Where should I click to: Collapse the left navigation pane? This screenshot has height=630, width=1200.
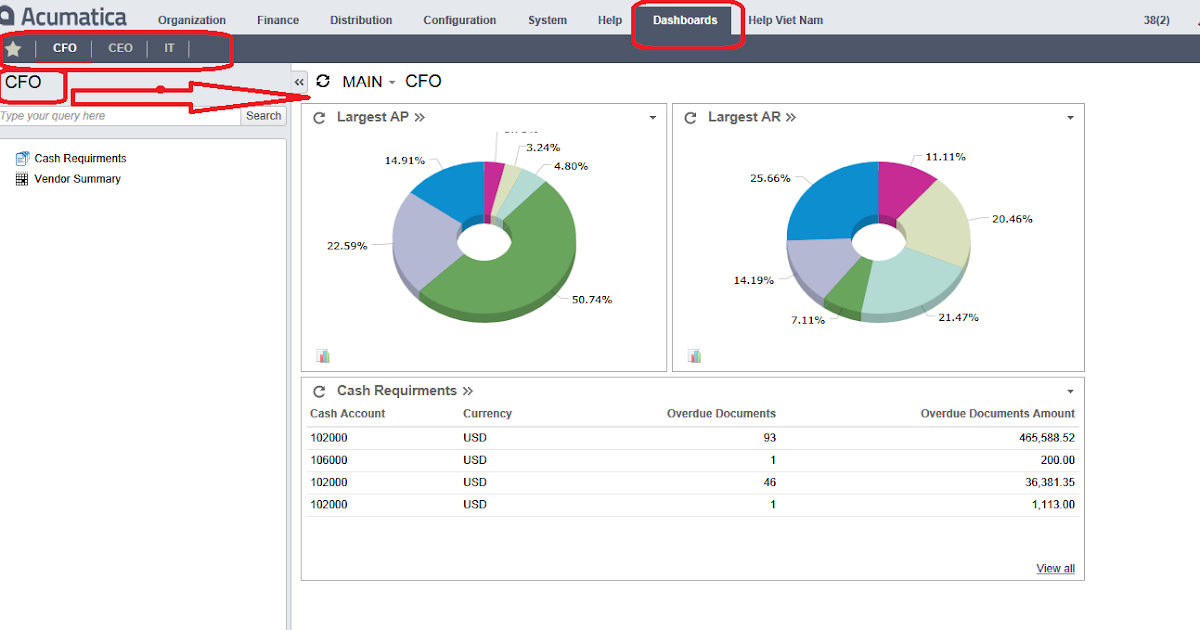click(x=298, y=82)
